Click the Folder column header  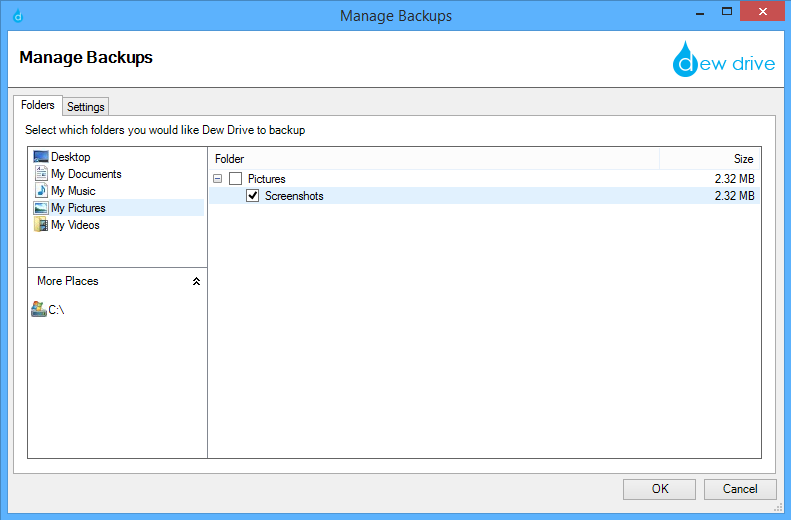click(434, 159)
